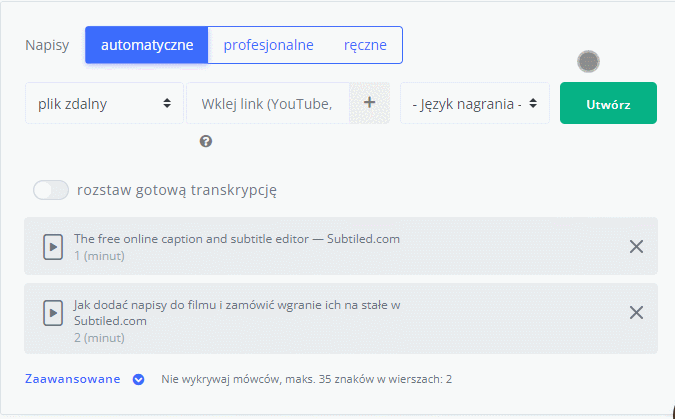
Task: Select the 'automatyczne' subtitles tab
Action: pos(147,45)
